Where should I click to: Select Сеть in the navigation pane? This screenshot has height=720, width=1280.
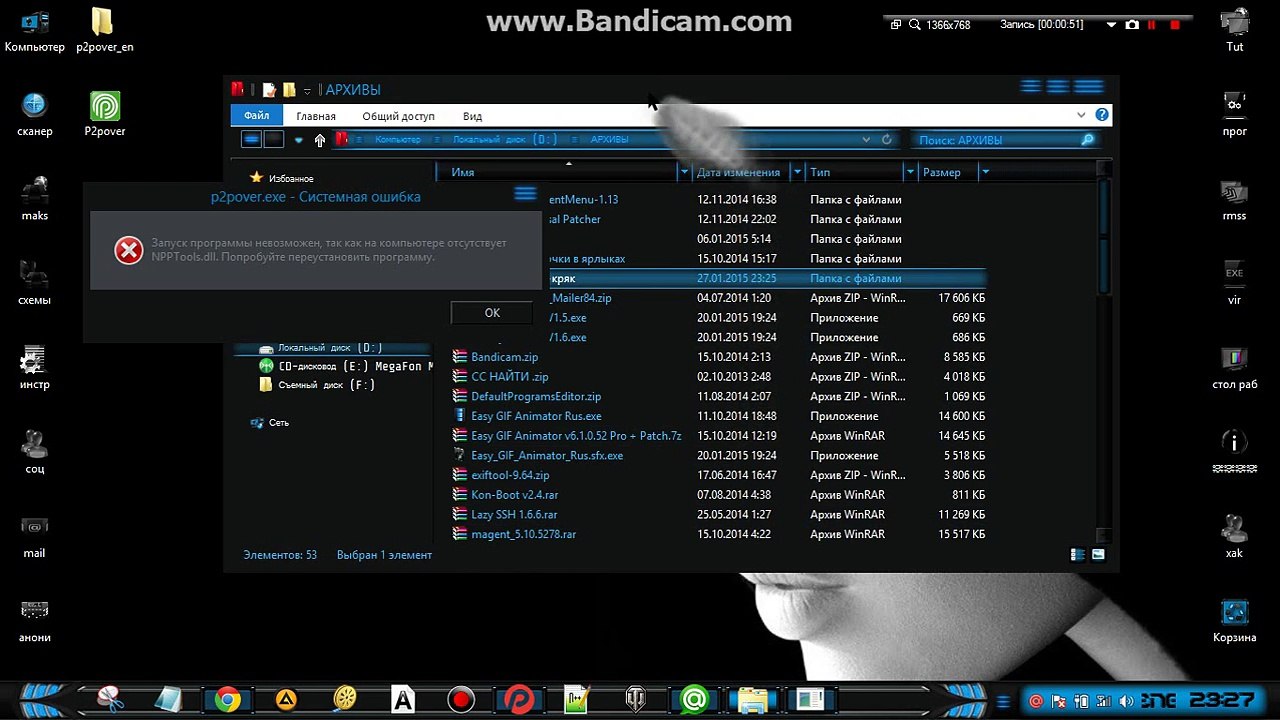click(270, 423)
